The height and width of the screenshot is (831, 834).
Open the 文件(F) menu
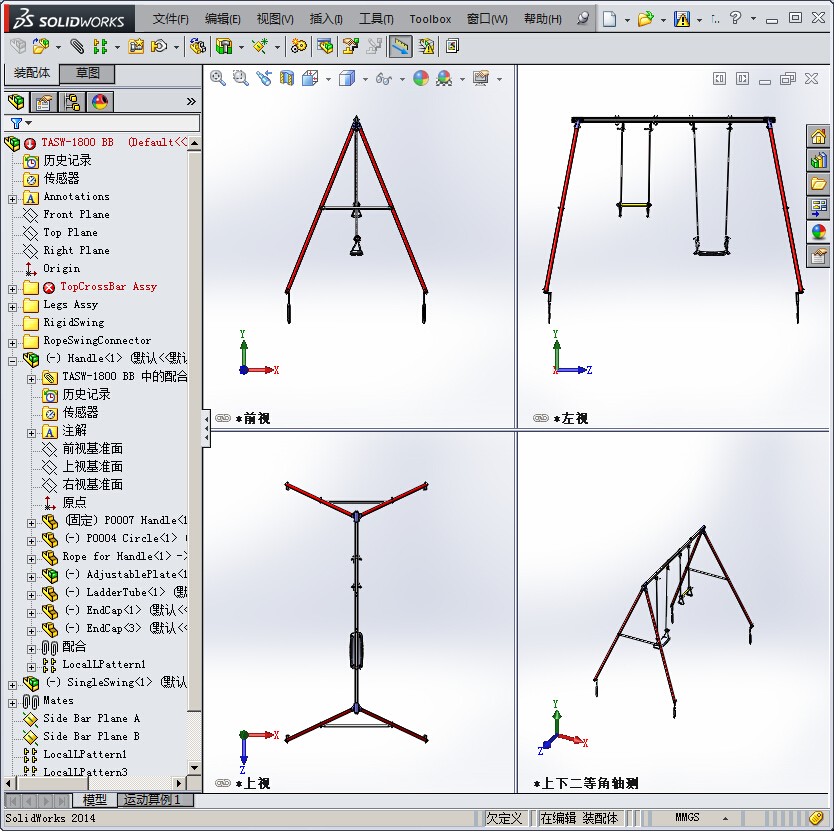click(x=170, y=19)
